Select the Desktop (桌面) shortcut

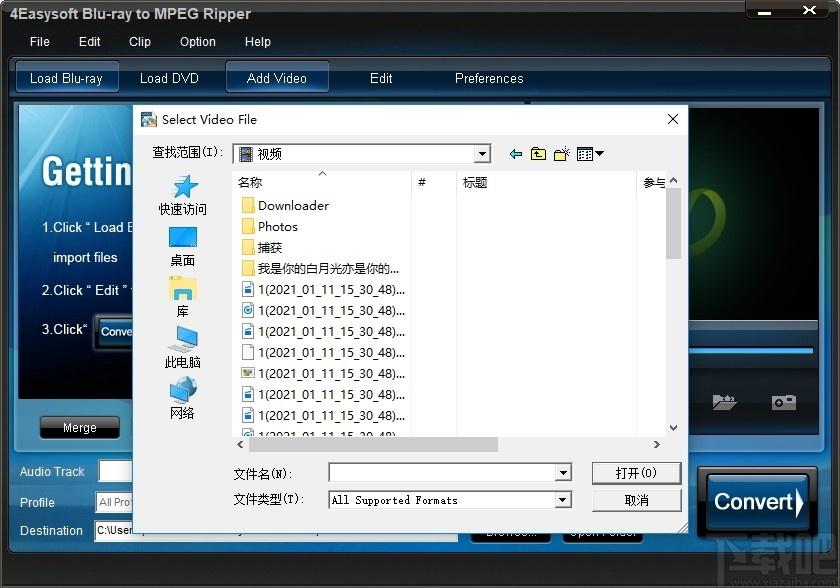[x=183, y=247]
